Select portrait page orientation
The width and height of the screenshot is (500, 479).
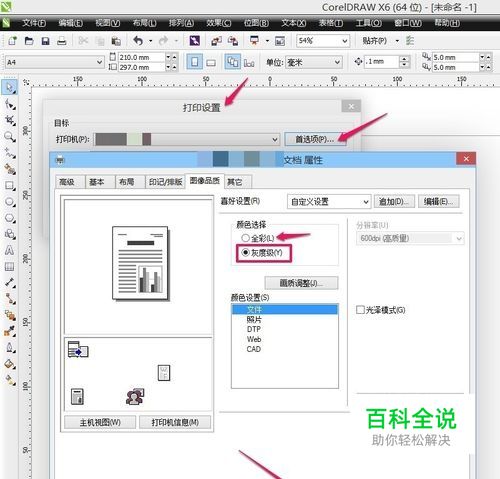pyautogui.click(x=194, y=62)
